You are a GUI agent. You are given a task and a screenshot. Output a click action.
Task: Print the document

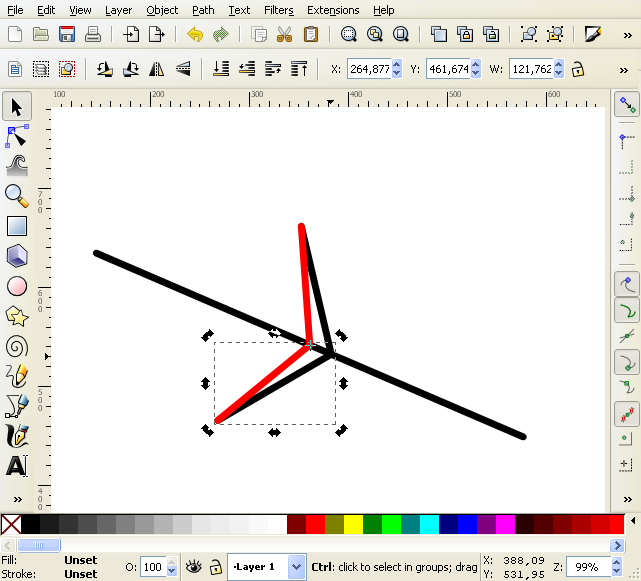(93, 34)
